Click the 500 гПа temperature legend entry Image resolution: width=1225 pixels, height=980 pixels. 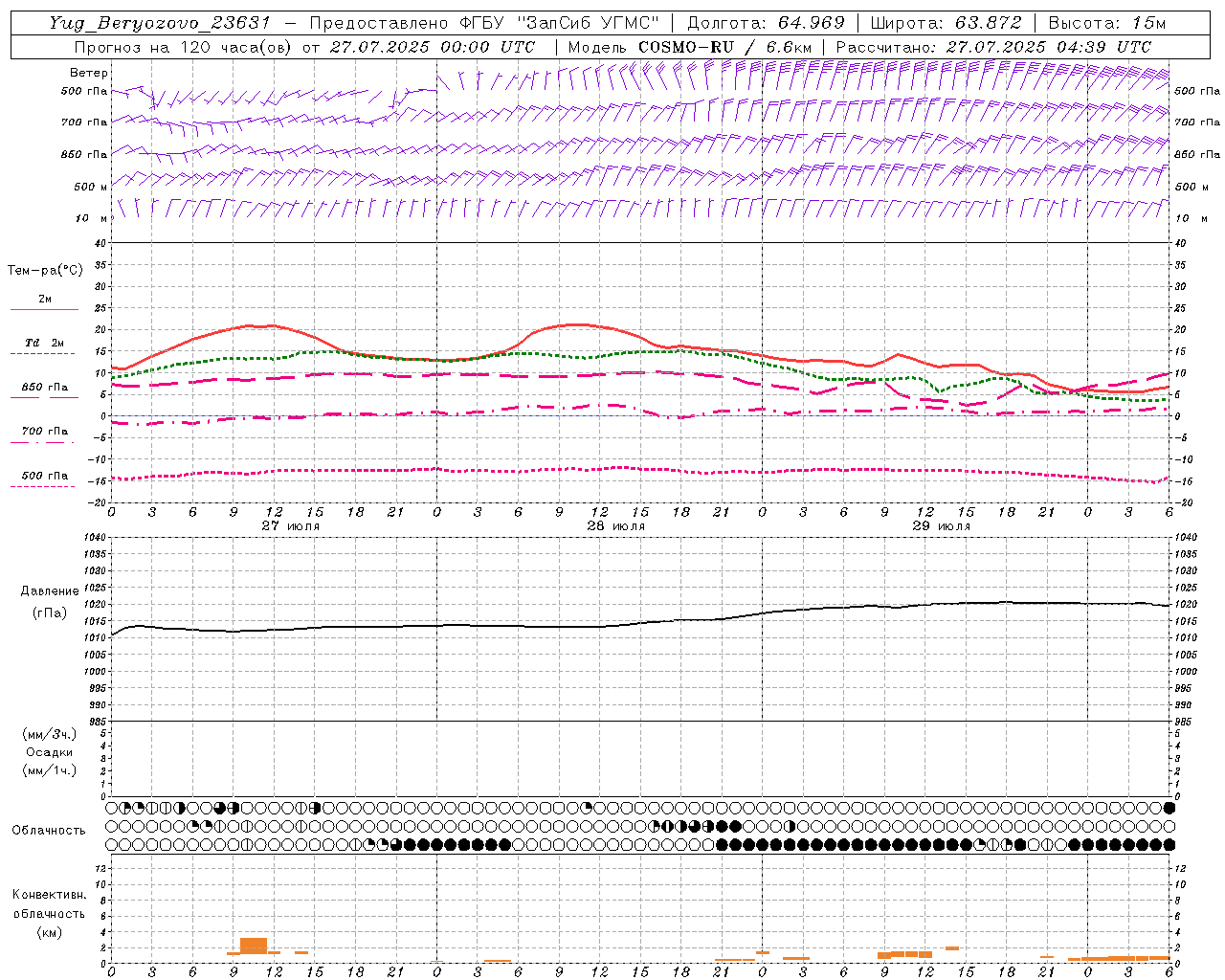[x=45, y=475]
